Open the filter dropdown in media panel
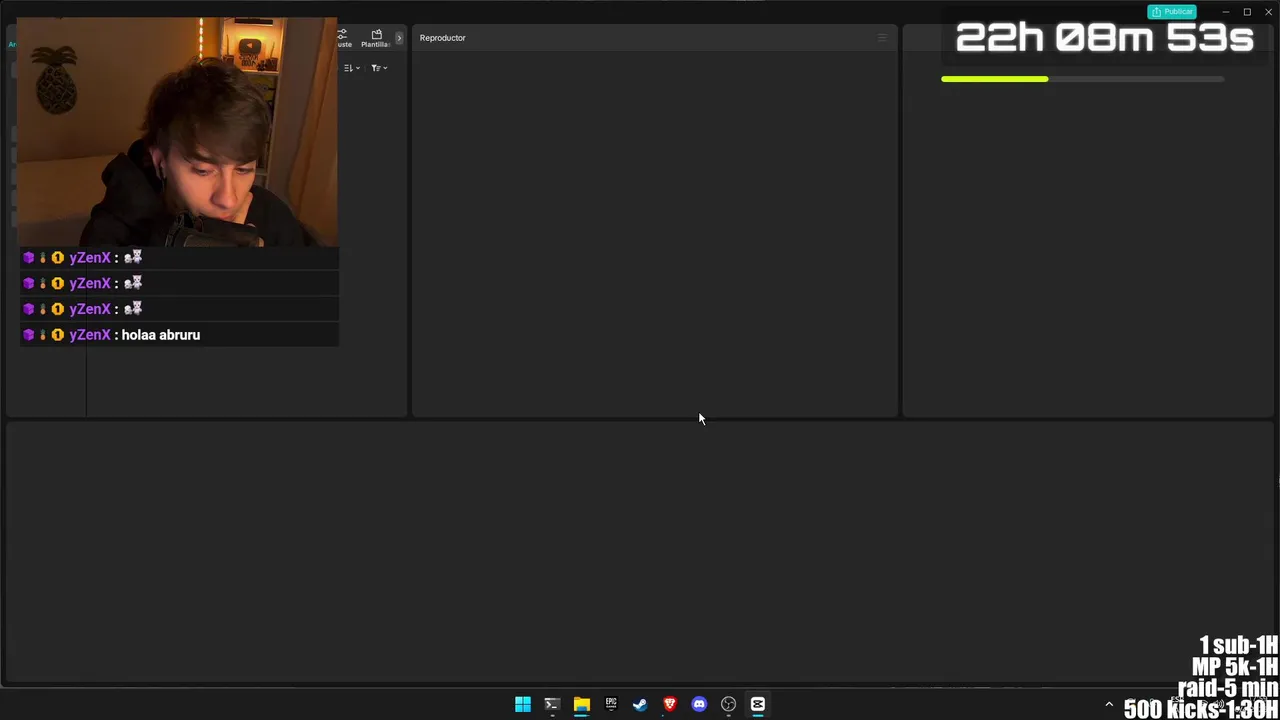The width and height of the screenshot is (1280, 720). [379, 68]
